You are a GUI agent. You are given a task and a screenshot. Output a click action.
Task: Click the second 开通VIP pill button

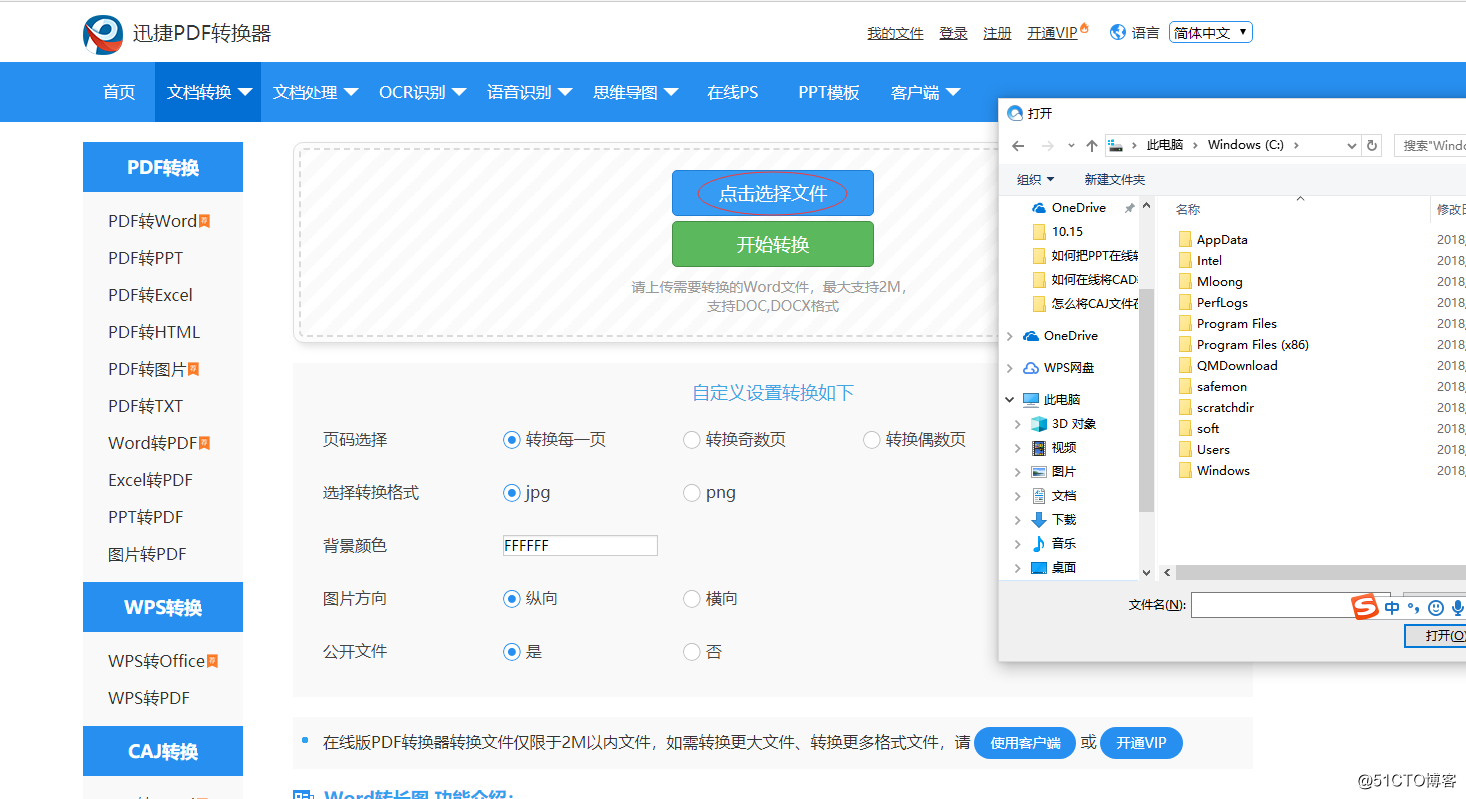click(x=1141, y=743)
